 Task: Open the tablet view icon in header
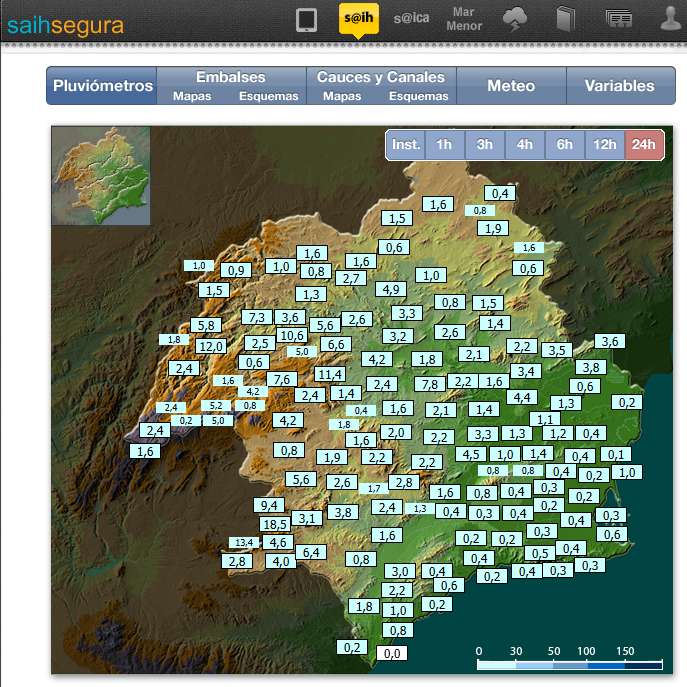306,20
